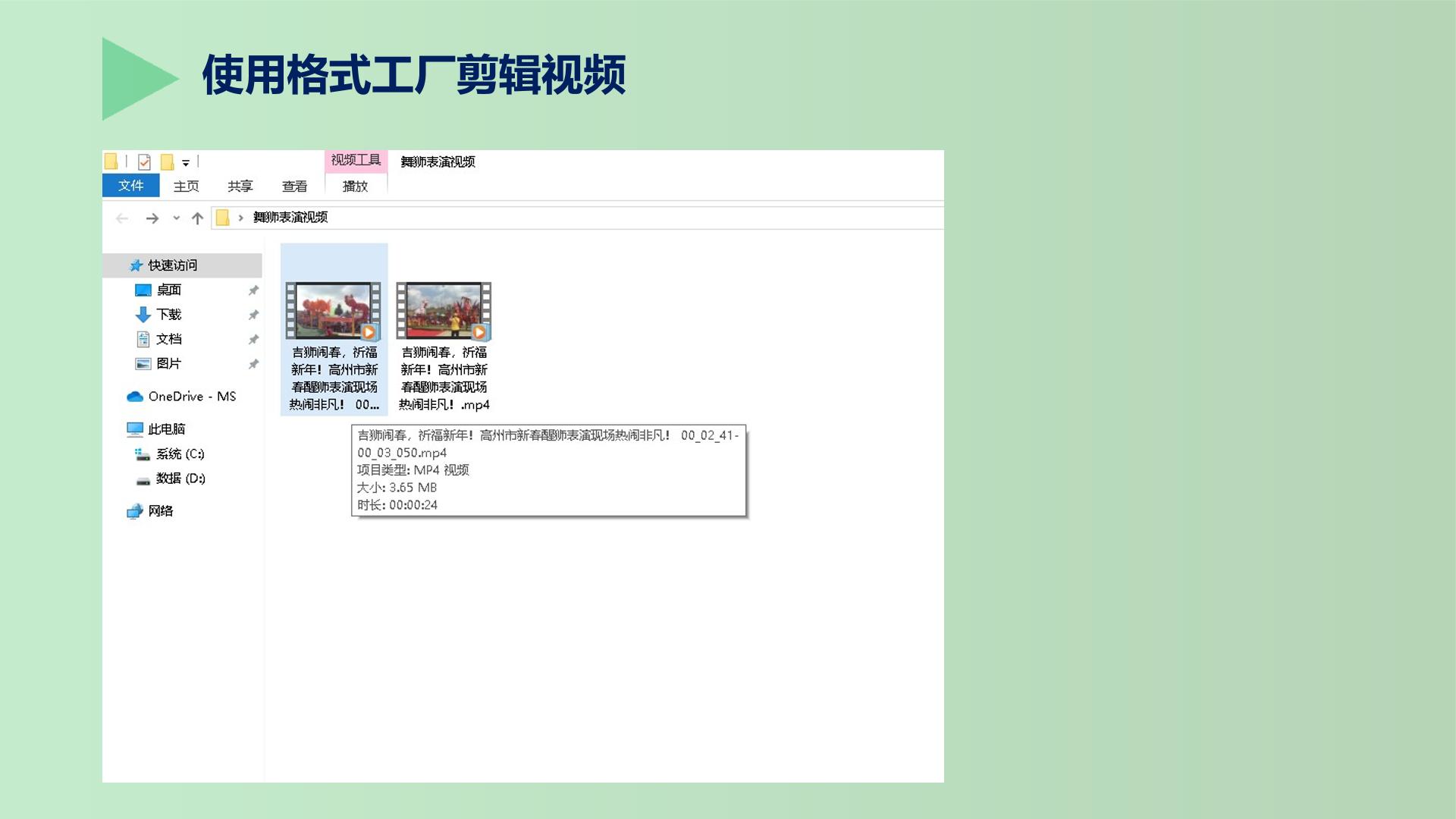Screen dimensions: 1456x819
Task: Open the quick access toolbar customize dropdown
Action: pos(186,162)
